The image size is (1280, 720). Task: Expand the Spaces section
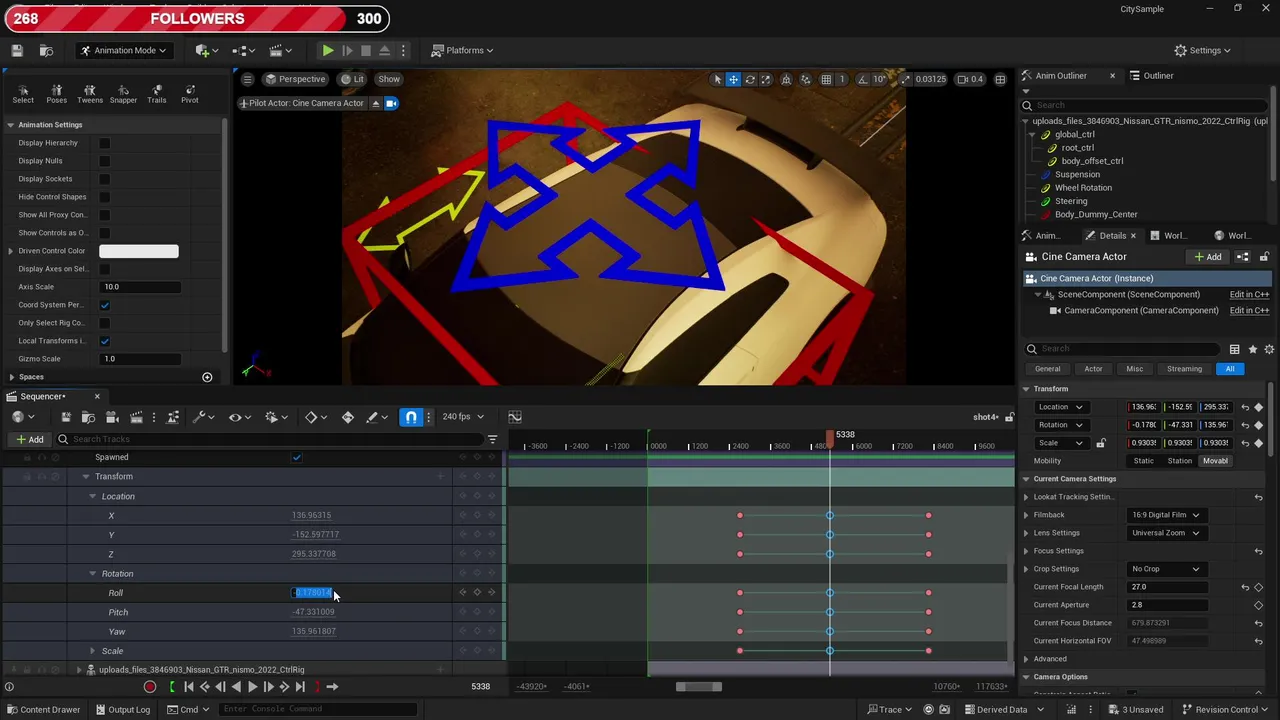tap(11, 377)
